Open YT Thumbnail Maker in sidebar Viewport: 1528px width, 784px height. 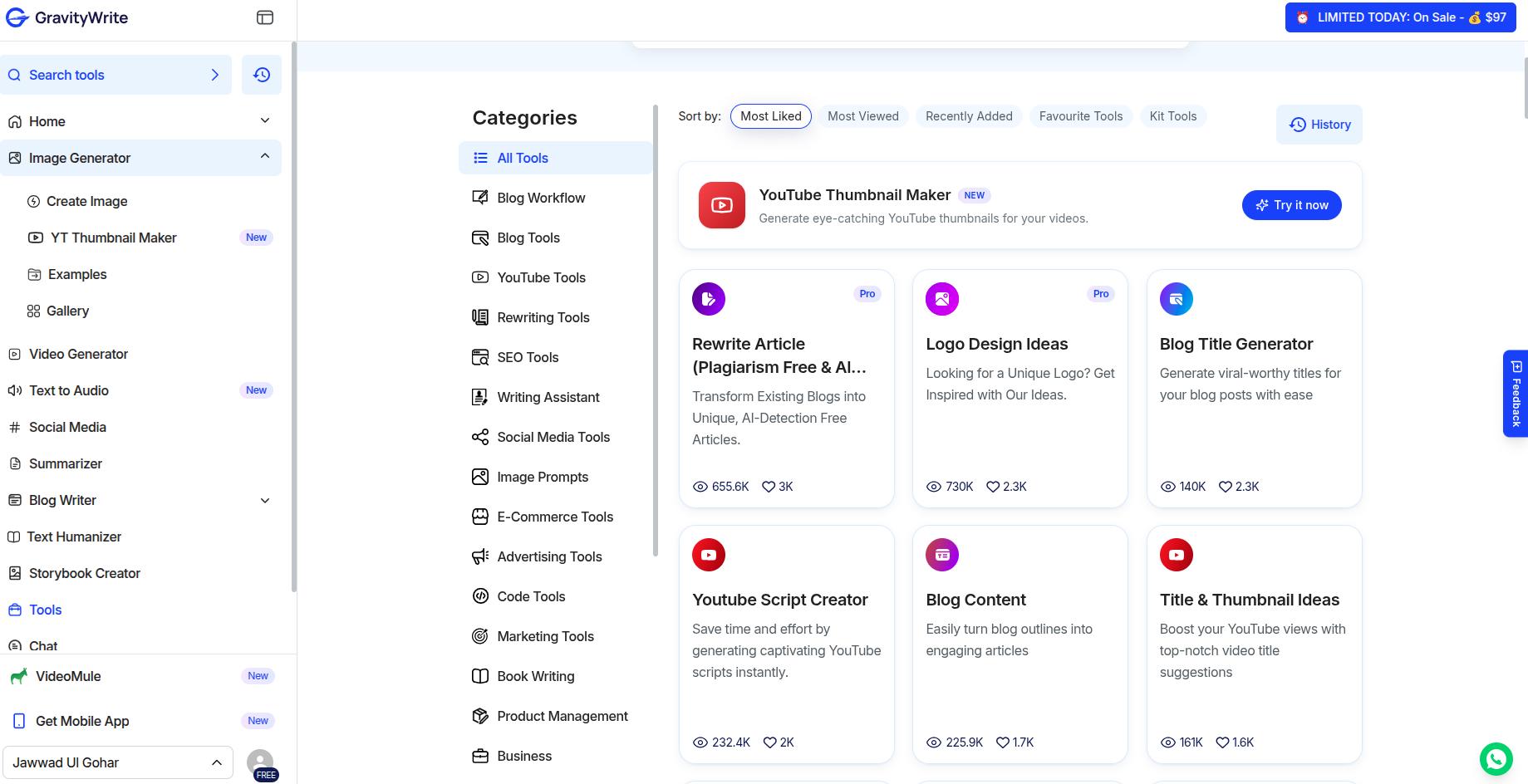(150, 238)
